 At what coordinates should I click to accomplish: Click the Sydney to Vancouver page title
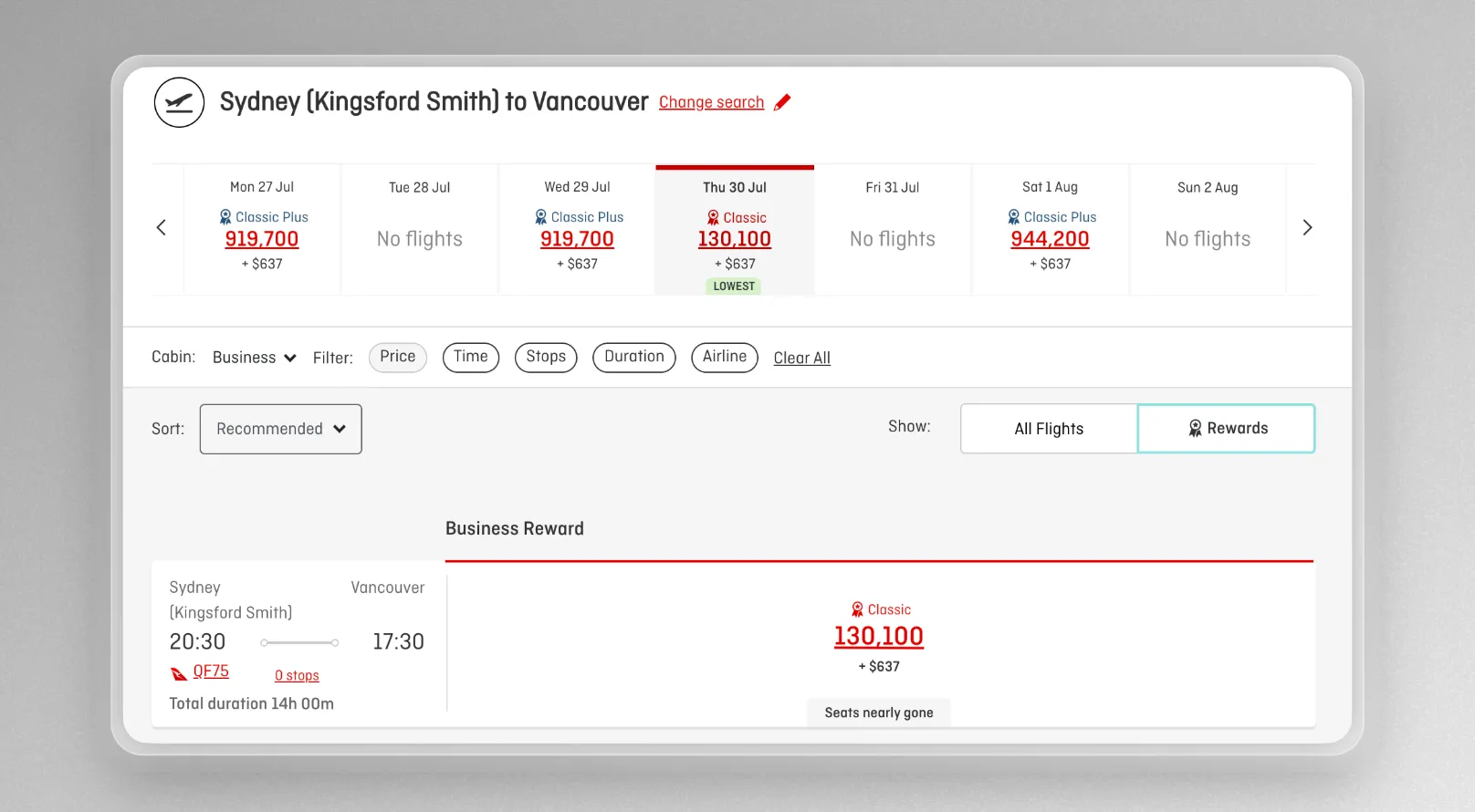coord(434,101)
